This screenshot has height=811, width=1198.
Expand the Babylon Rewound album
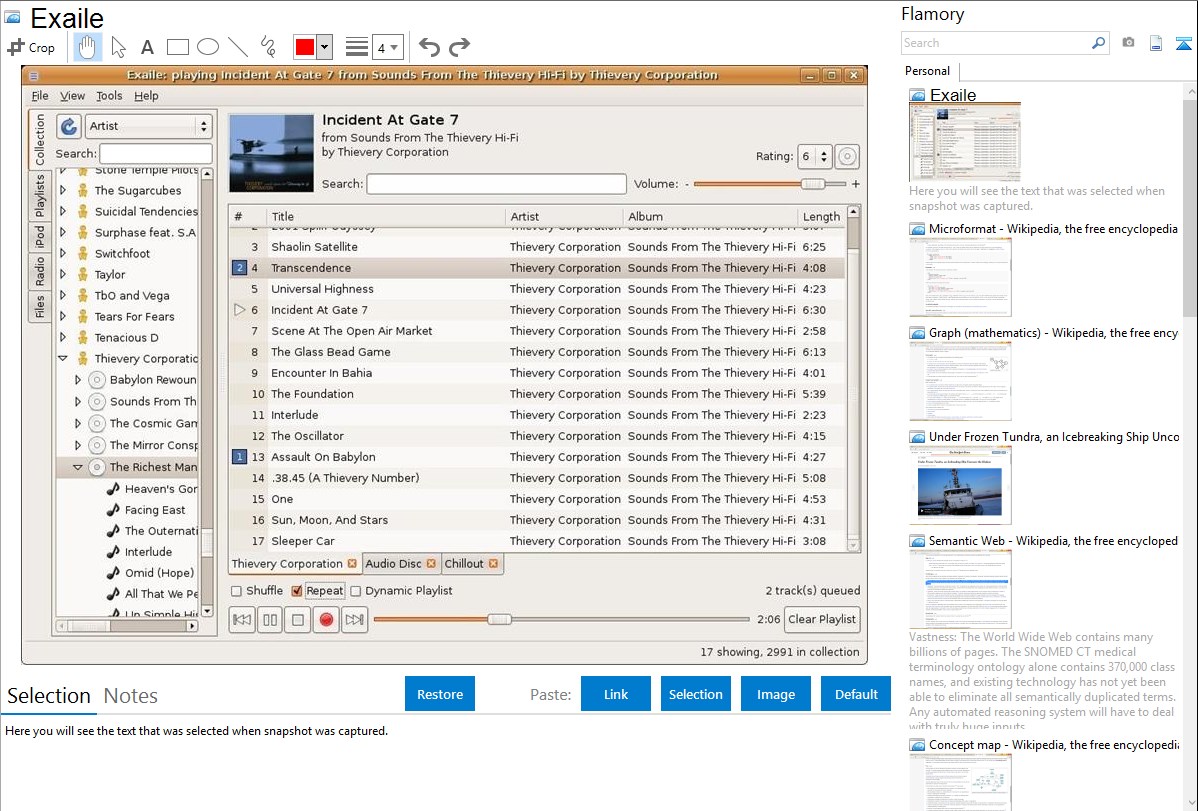point(78,380)
